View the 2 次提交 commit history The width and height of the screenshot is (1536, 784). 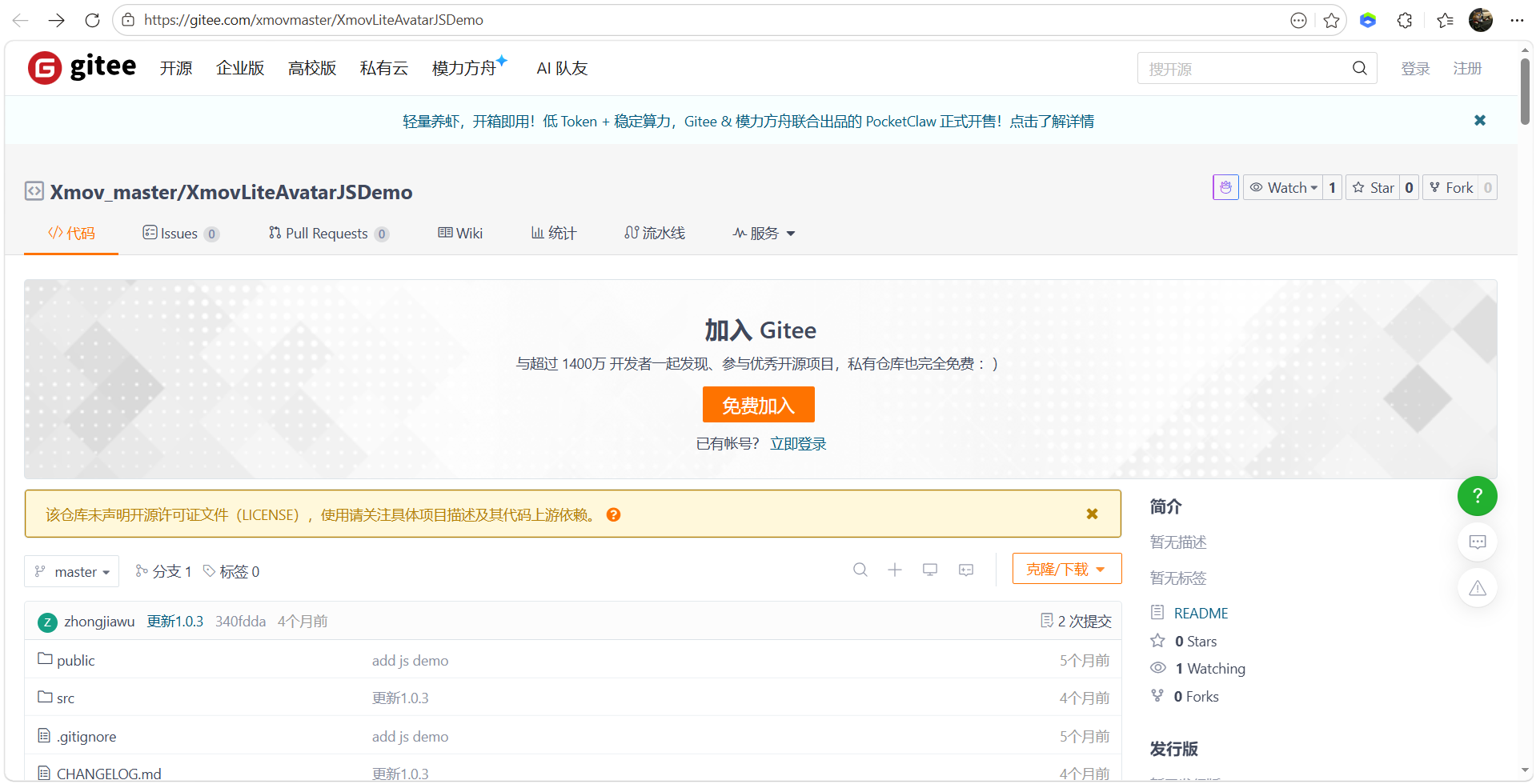(x=1076, y=621)
